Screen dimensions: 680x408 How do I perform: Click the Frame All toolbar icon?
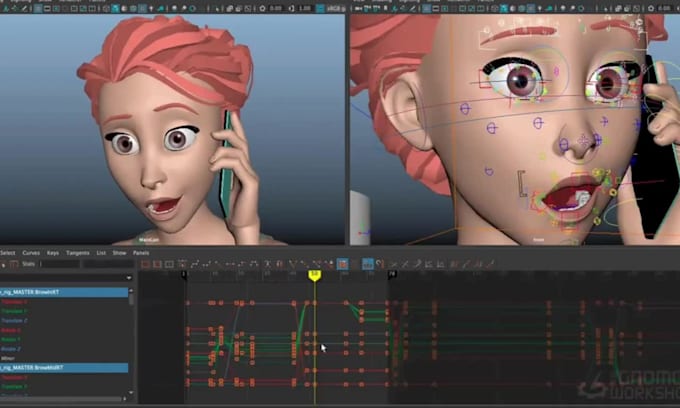pyautogui.click(x=145, y=264)
